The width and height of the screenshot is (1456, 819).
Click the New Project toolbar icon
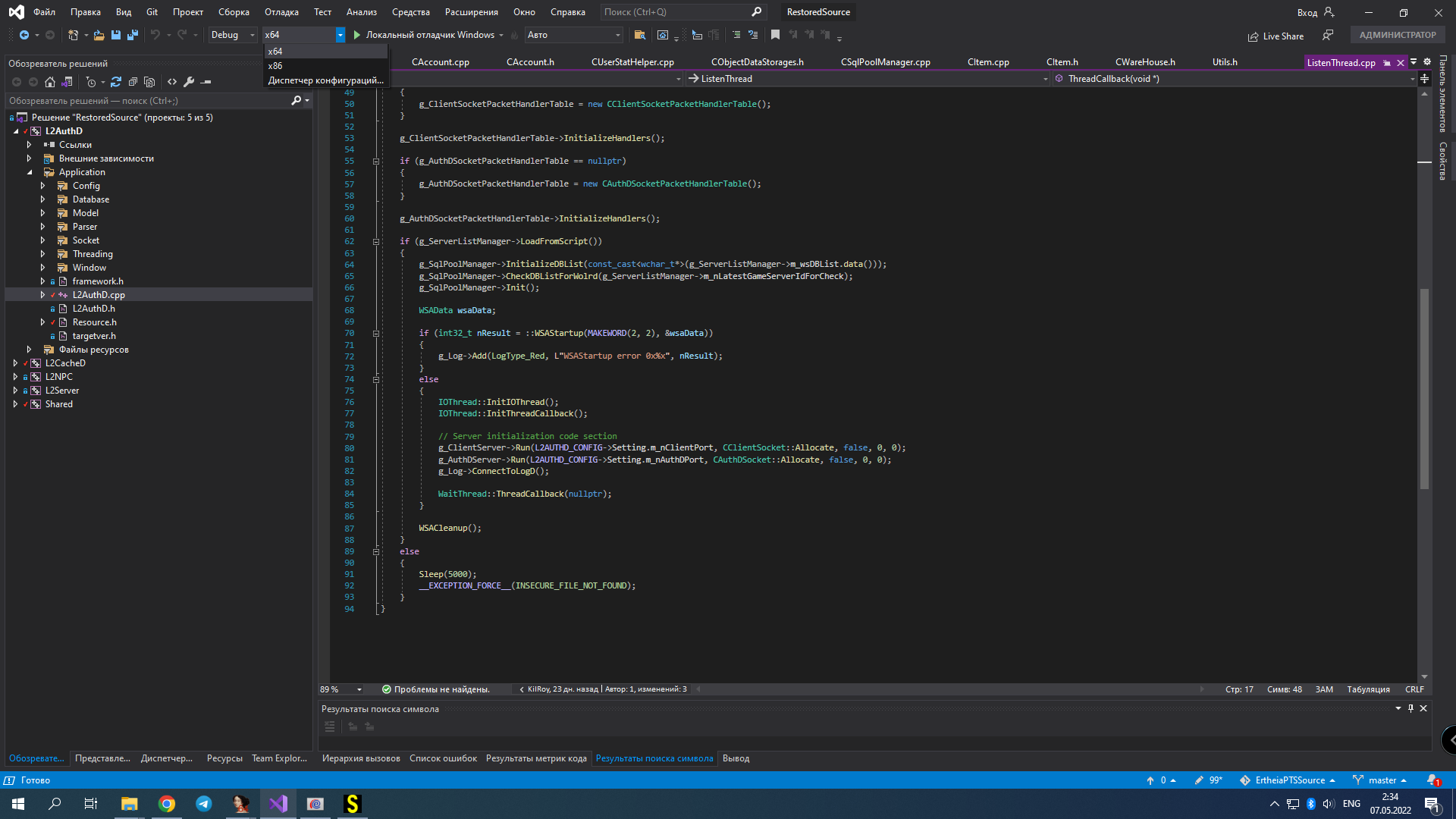[74, 35]
